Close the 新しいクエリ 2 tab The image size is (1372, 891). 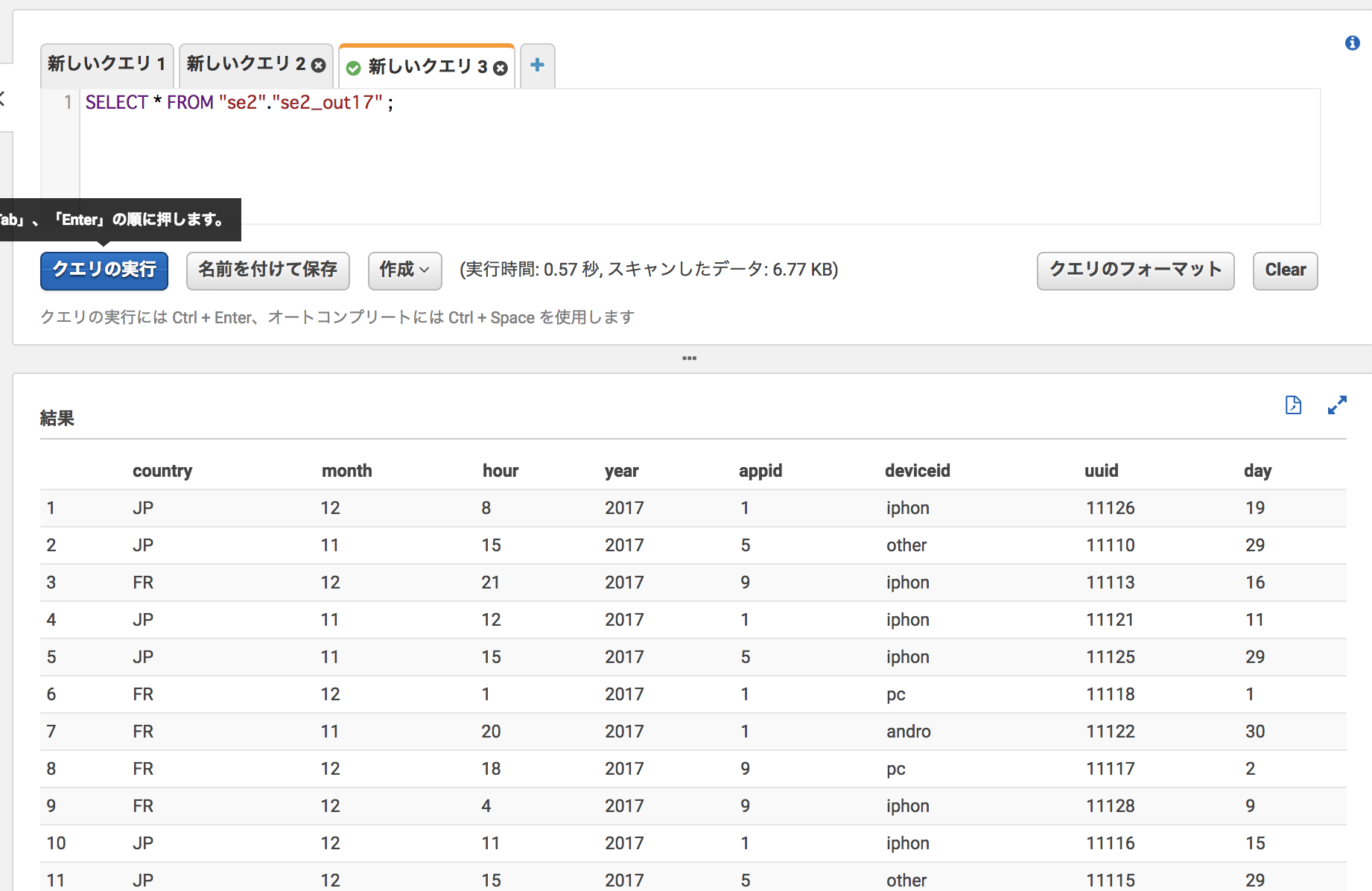click(319, 66)
